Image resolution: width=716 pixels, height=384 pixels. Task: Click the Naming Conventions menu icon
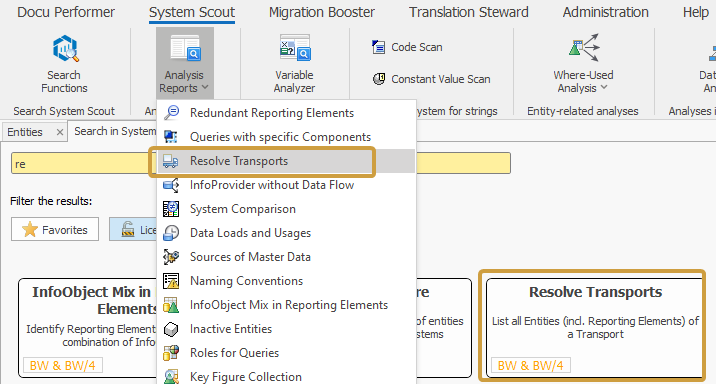[171, 281]
